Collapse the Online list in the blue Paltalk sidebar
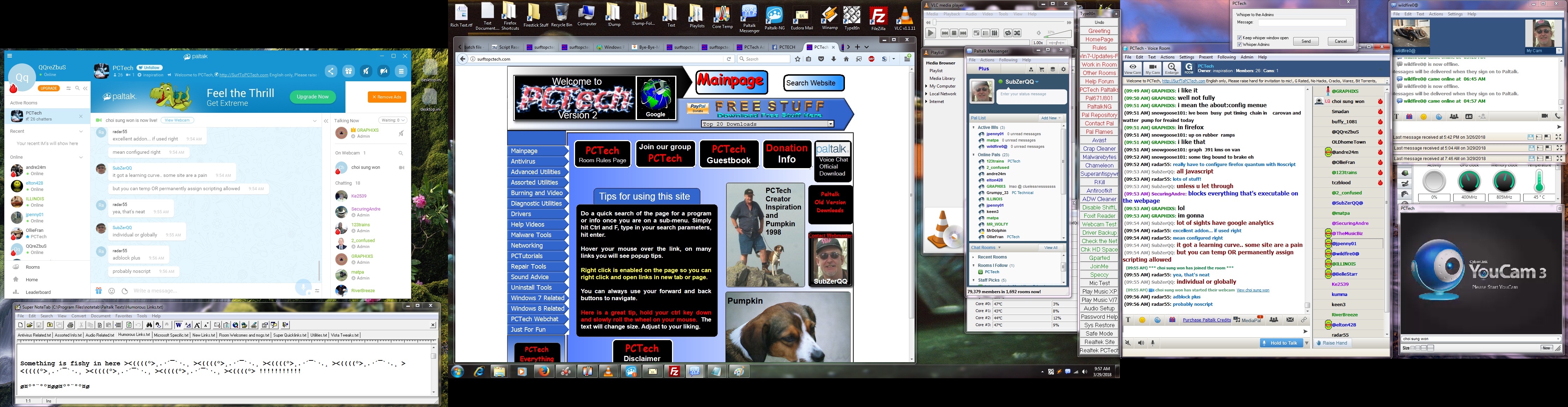Screen dimensions: 1568x407 (81, 157)
